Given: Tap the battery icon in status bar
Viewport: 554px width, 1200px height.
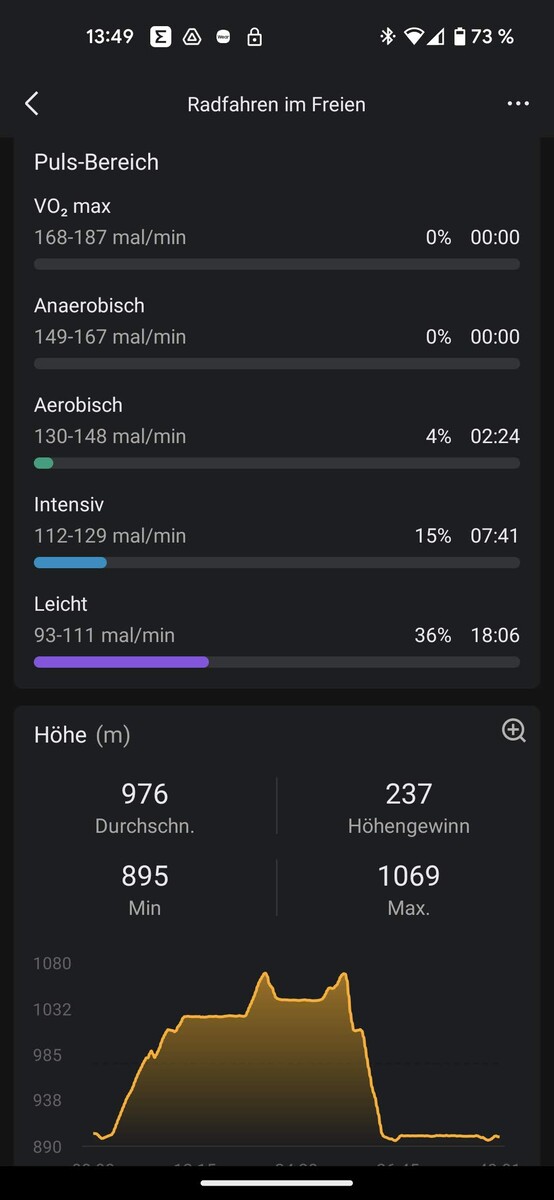Looking at the screenshot, I should click(x=460, y=37).
